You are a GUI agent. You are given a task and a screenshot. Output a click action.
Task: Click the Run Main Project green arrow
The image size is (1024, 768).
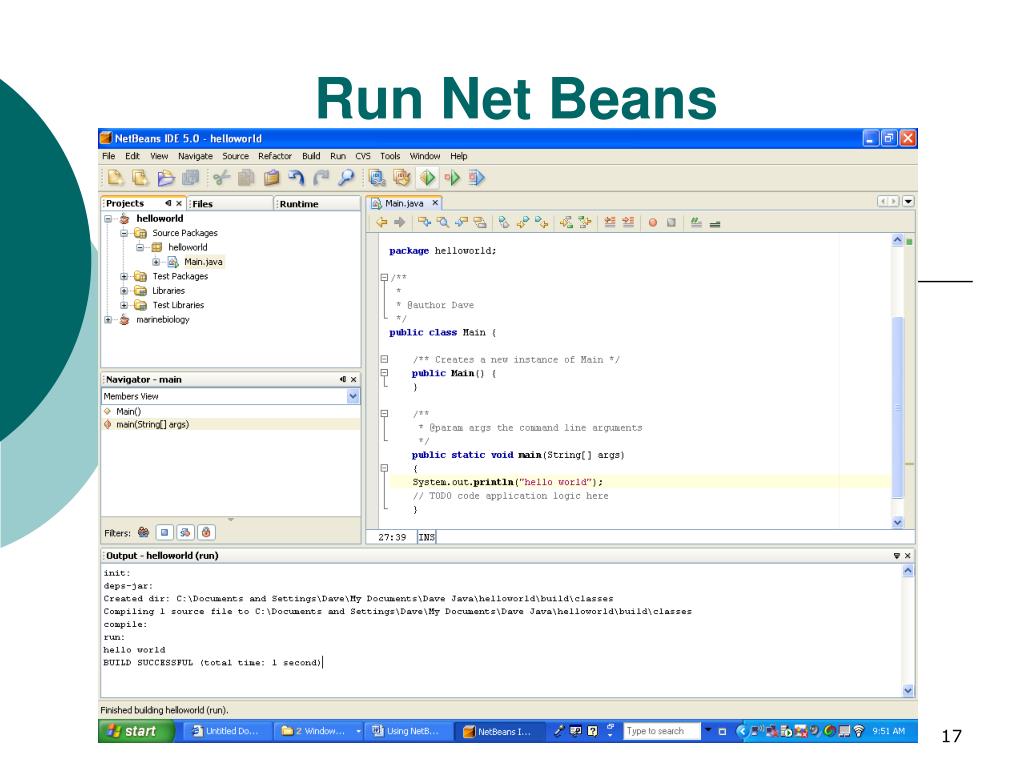coord(427,178)
